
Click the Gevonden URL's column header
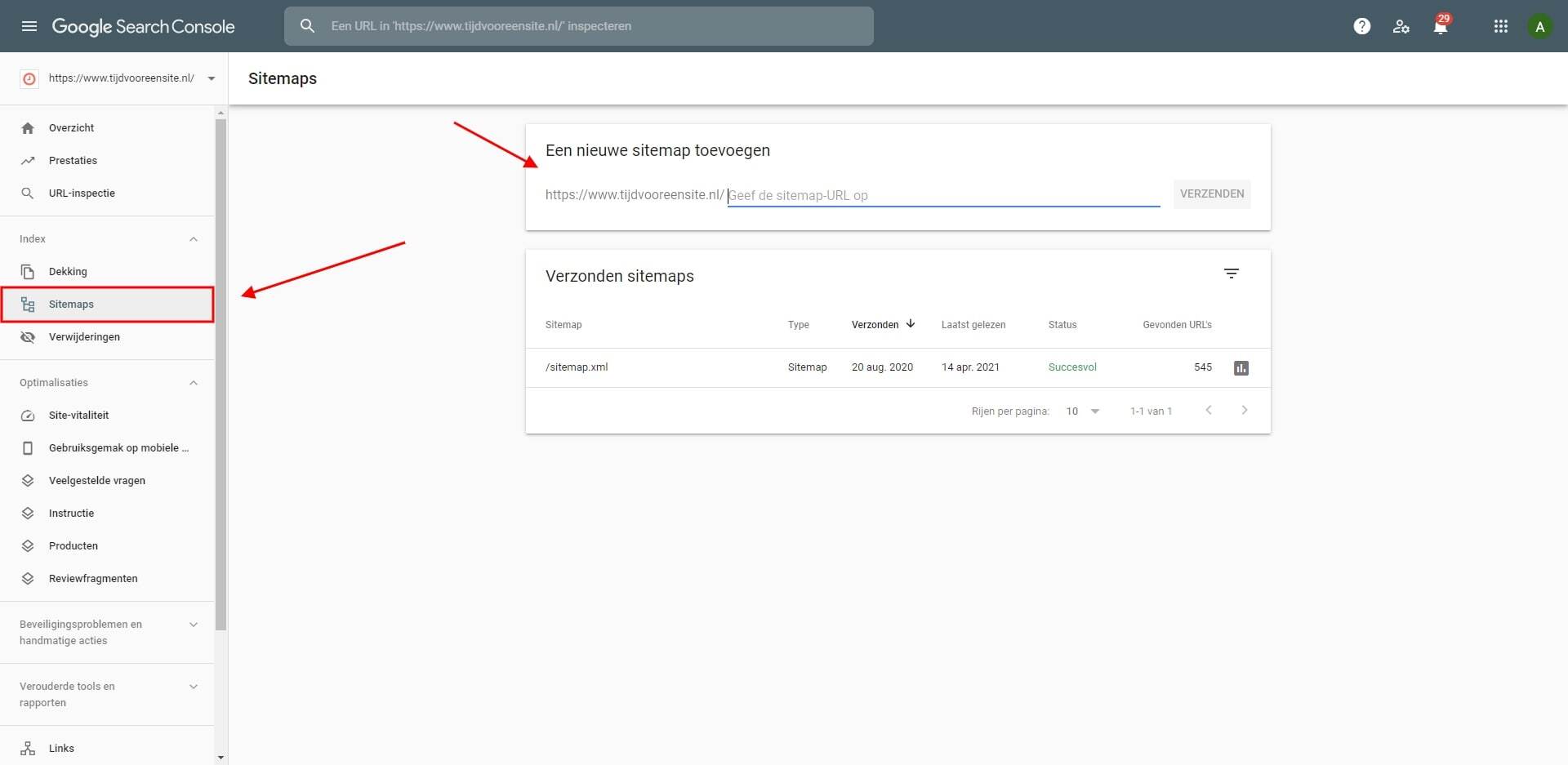coord(1177,325)
